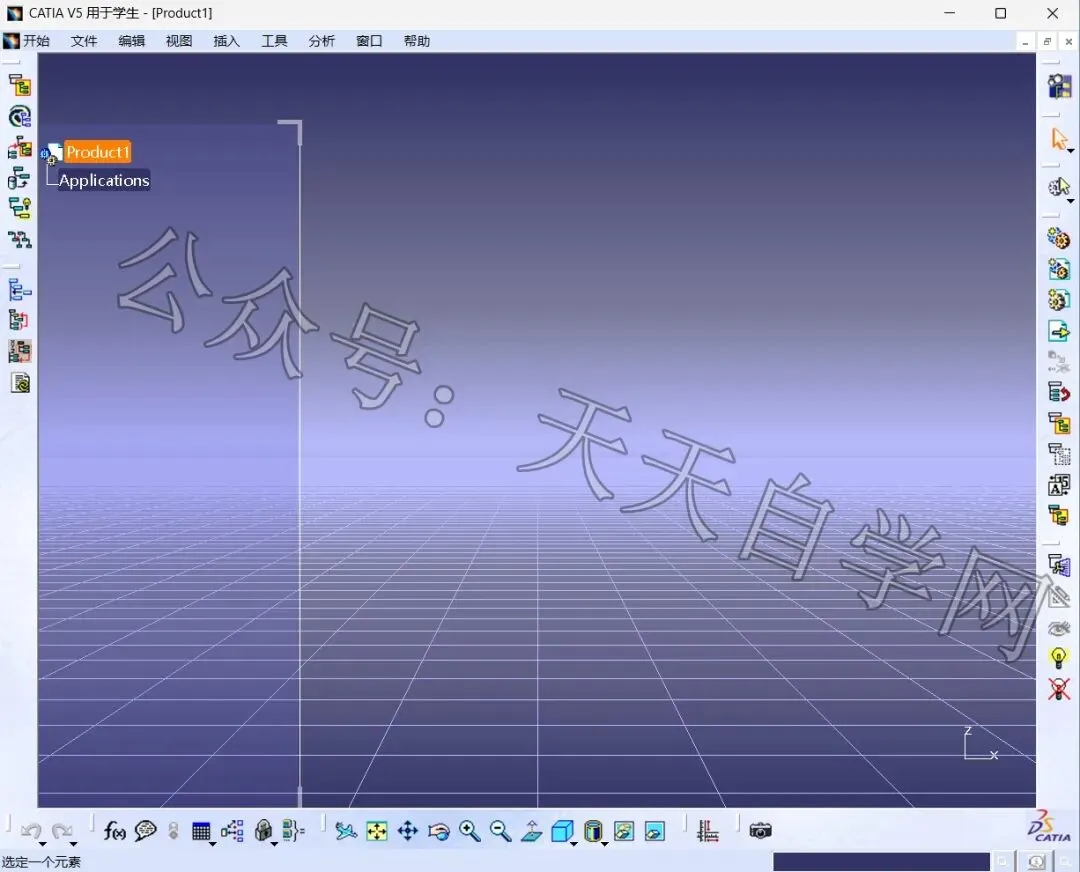This screenshot has width=1080, height=872.
Task: Click the dotted-tree icon in right toolbar
Action: pyautogui.click(x=1059, y=454)
